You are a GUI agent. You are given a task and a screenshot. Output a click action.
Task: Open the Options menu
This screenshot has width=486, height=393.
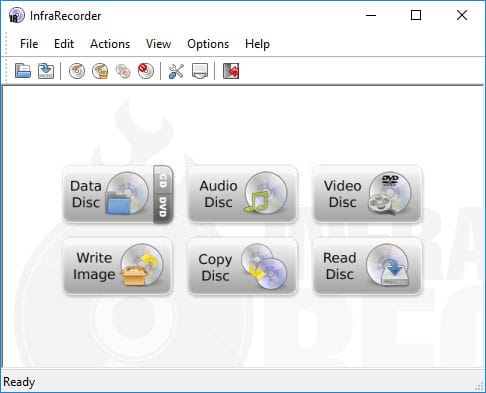click(x=208, y=44)
